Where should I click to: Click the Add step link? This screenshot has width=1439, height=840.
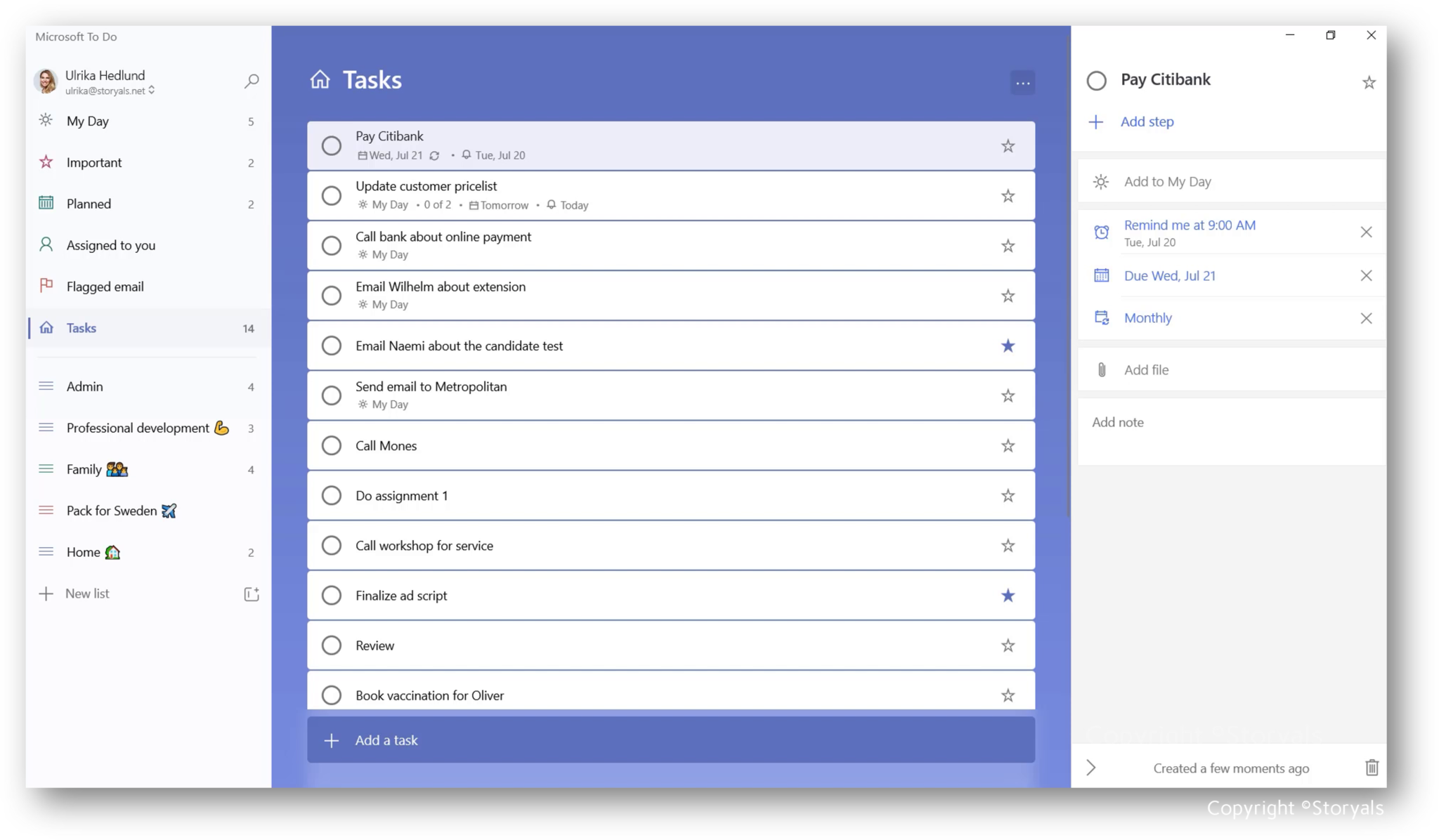pyautogui.click(x=1147, y=121)
